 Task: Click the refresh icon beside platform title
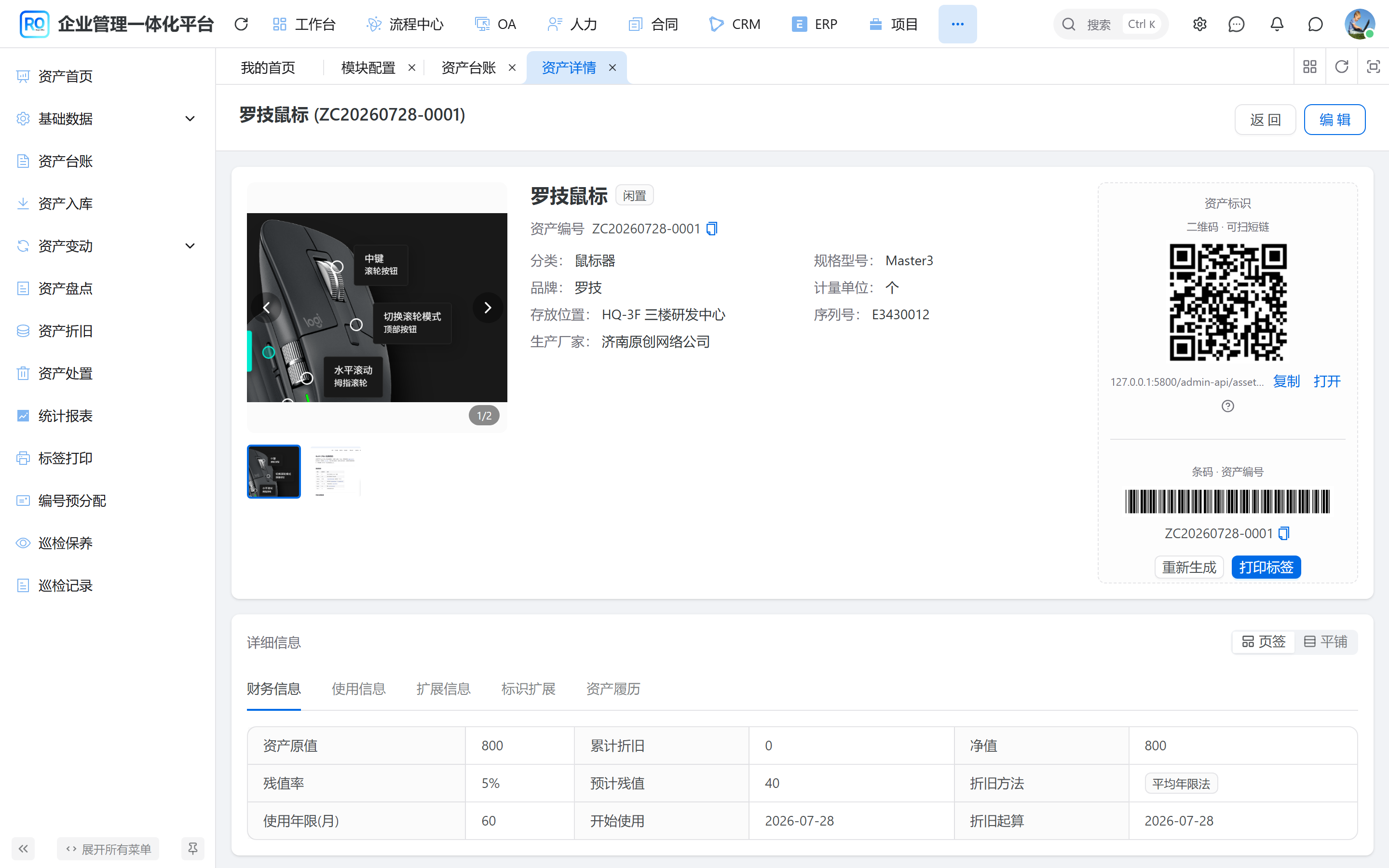[241, 24]
